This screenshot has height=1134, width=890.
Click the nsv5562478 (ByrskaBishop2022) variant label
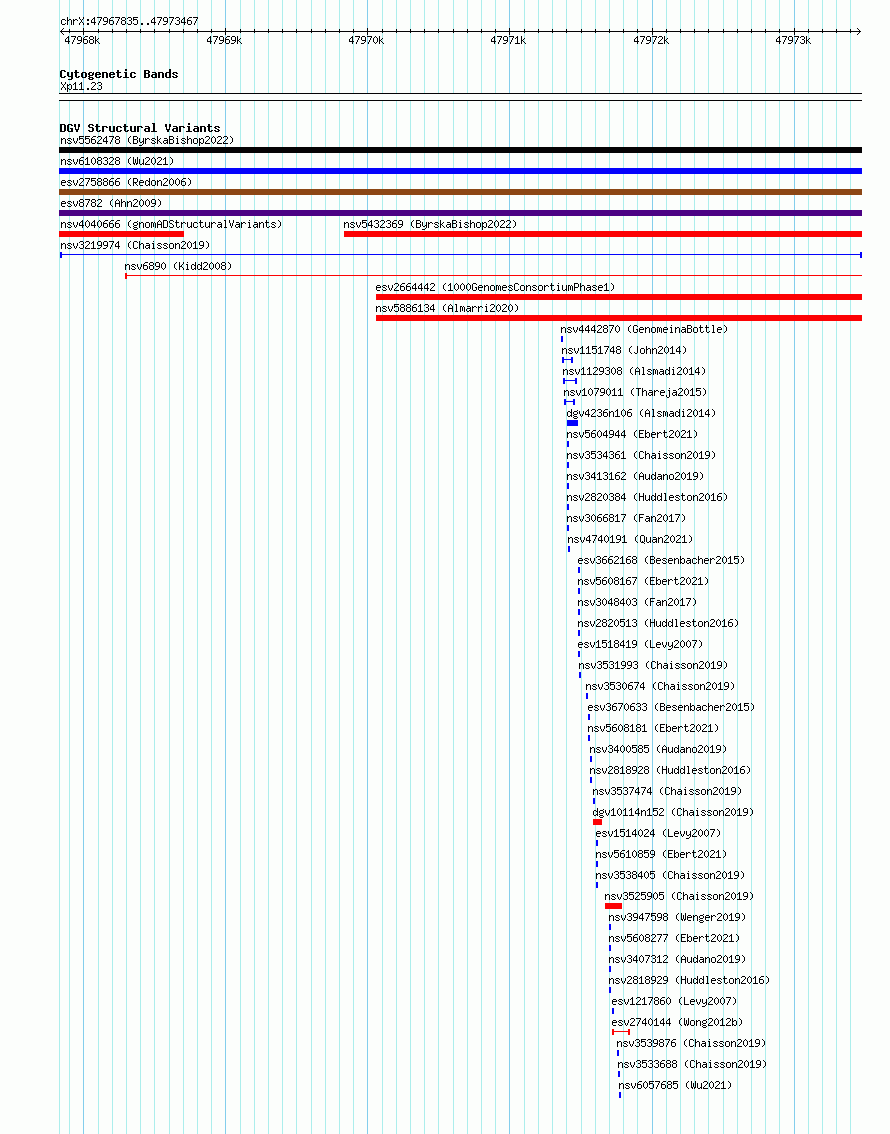click(x=147, y=140)
